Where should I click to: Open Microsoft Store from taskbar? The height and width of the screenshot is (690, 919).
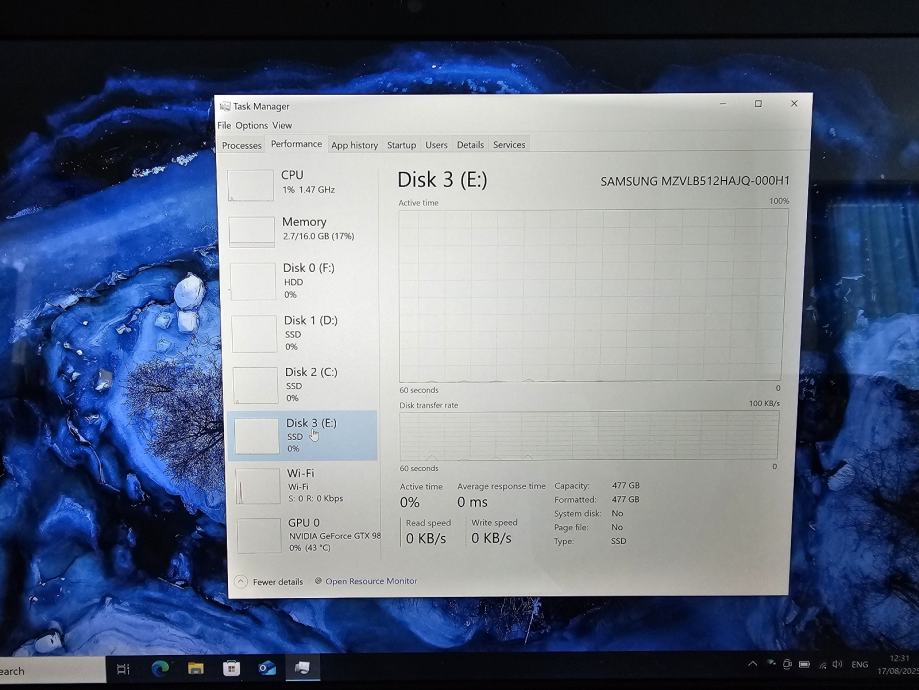[x=232, y=668]
